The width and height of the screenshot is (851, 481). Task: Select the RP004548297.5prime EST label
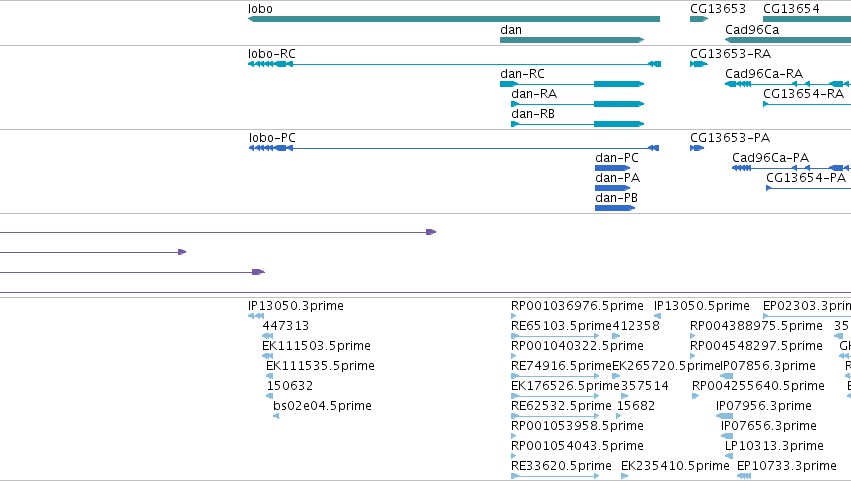click(x=756, y=346)
